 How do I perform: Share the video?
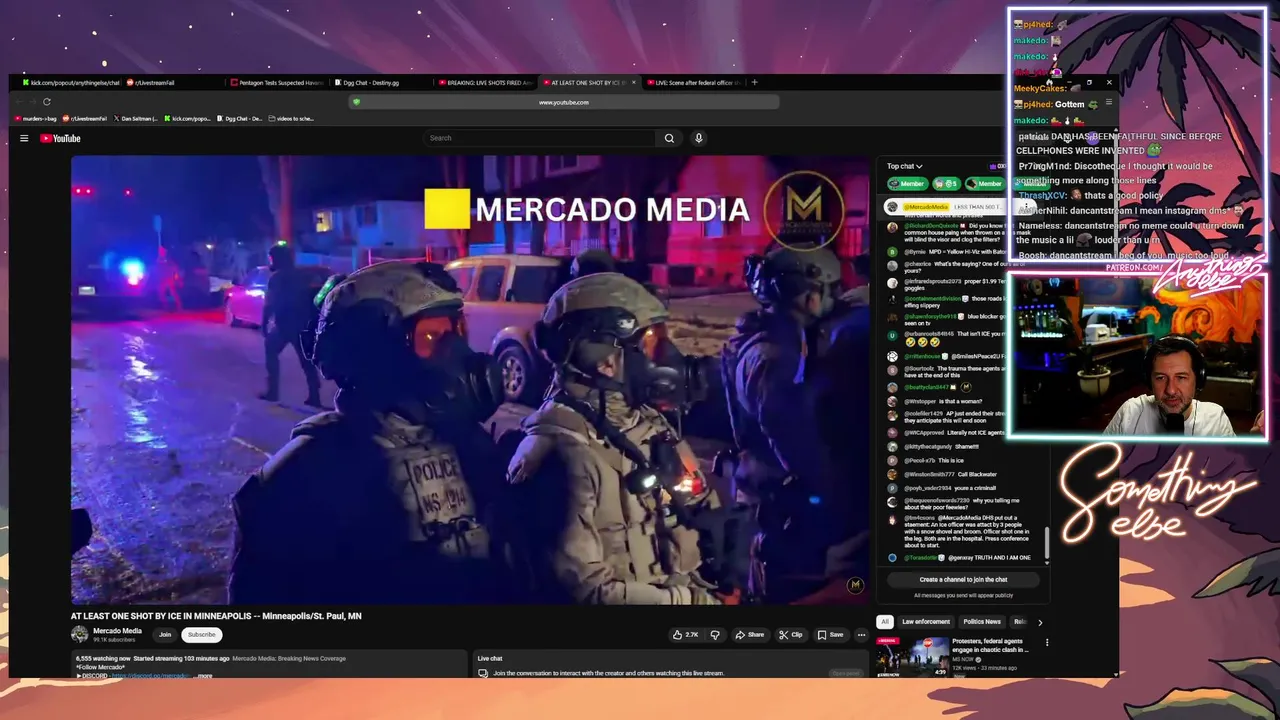point(749,634)
